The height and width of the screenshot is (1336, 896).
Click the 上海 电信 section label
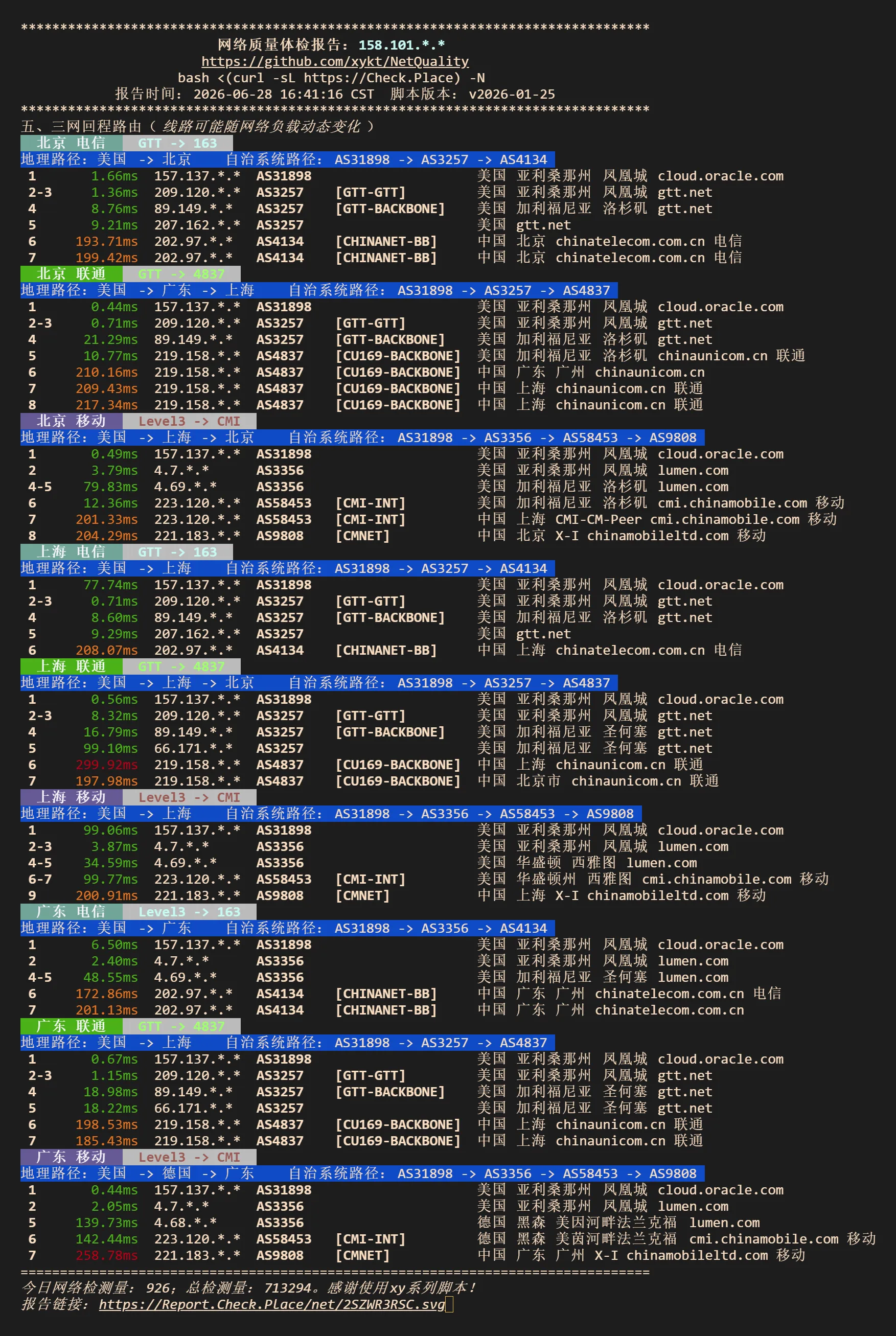click(72, 552)
